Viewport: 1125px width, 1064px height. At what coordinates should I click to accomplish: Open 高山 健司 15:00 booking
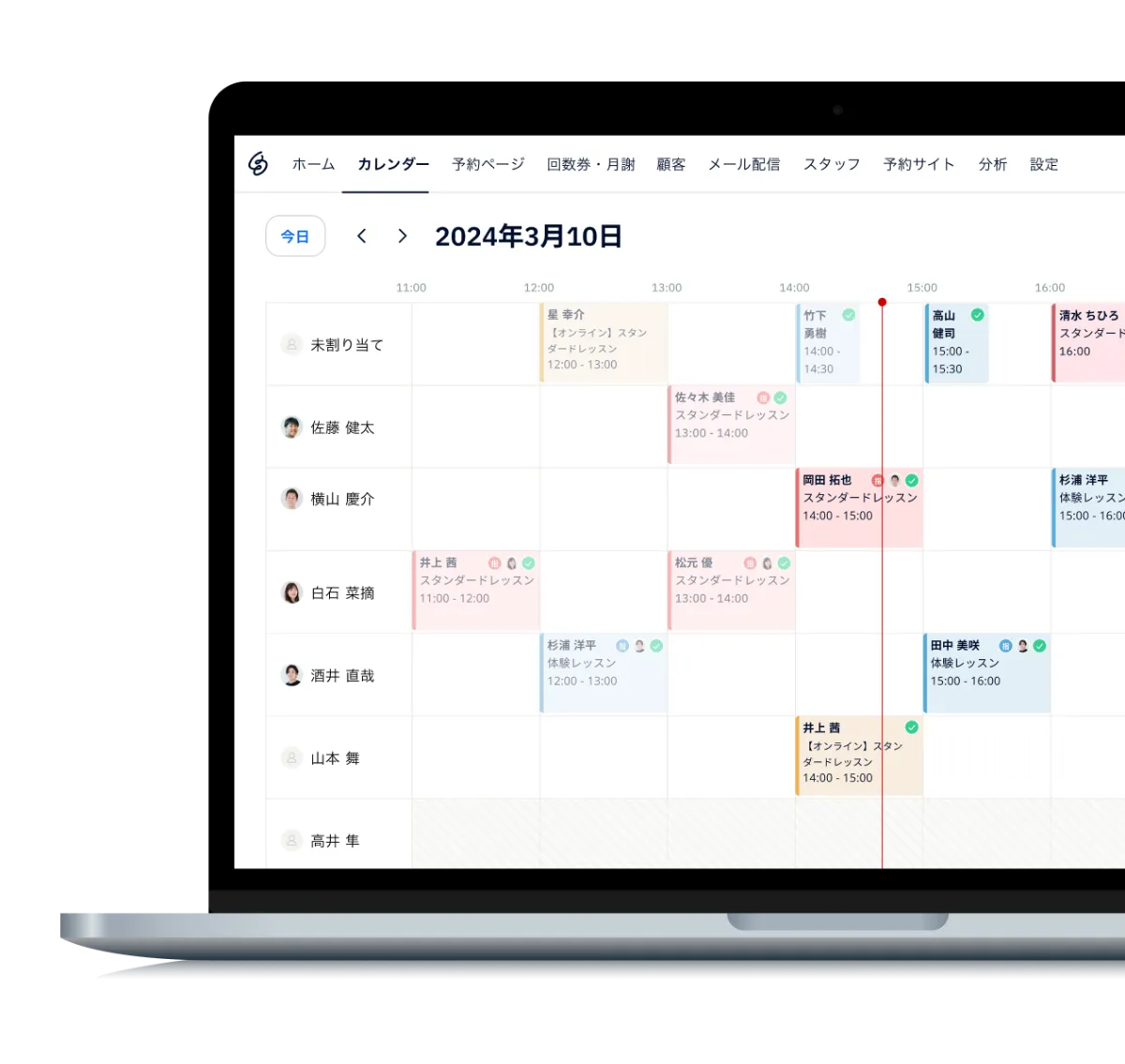tap(956, 342)
